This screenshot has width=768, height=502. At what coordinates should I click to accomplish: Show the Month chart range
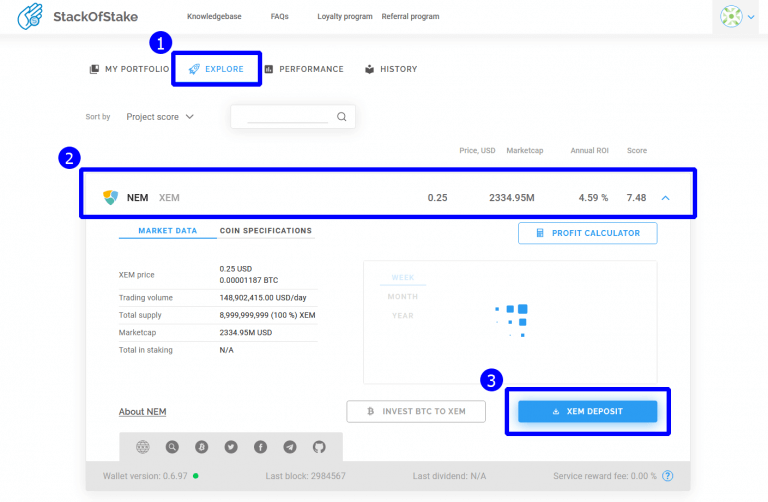click(403, 296)
